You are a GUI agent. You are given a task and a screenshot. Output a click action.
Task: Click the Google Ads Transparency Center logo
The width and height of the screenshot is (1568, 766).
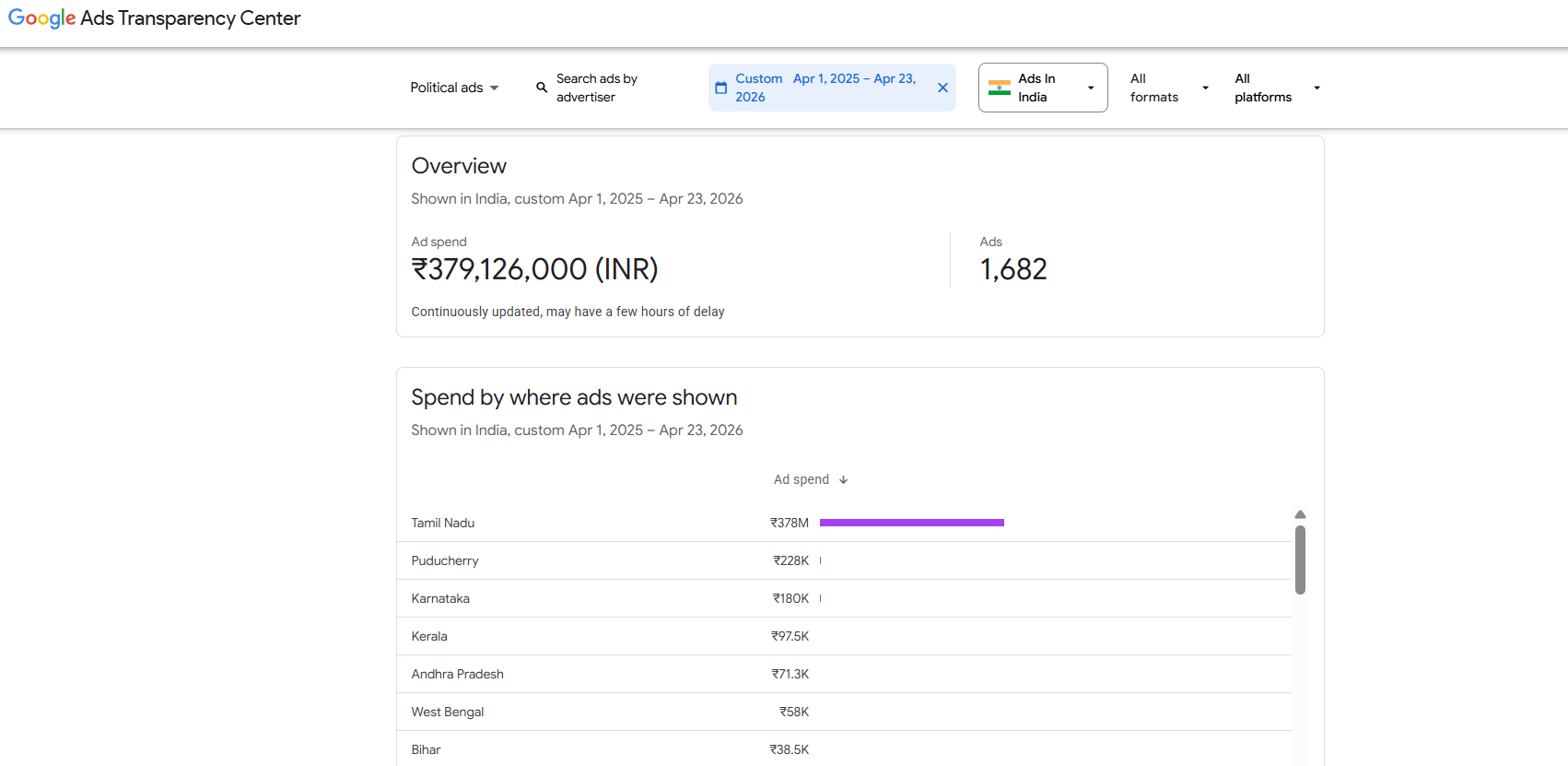[154, 18]
